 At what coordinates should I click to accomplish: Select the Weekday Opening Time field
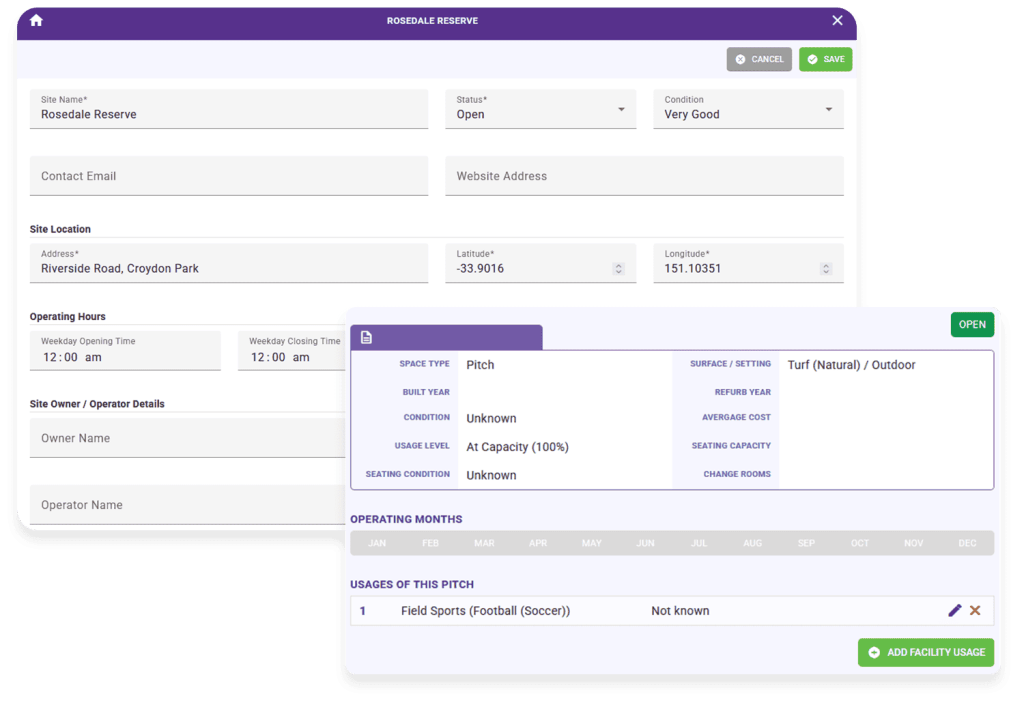(x=125, y=351)
